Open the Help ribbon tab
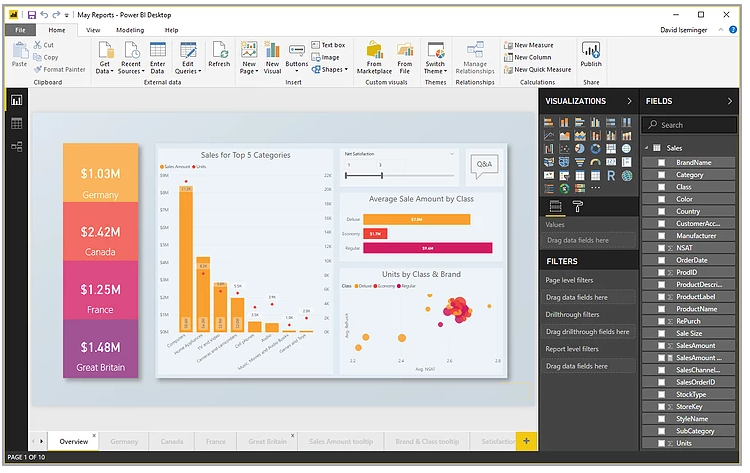The width and height of the screenshot is (750, 473). click(171, 30)
